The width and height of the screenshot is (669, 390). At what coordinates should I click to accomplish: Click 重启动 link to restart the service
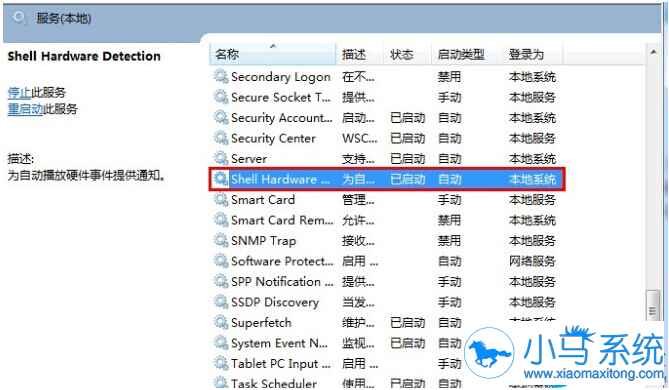[x=25, y=109]
